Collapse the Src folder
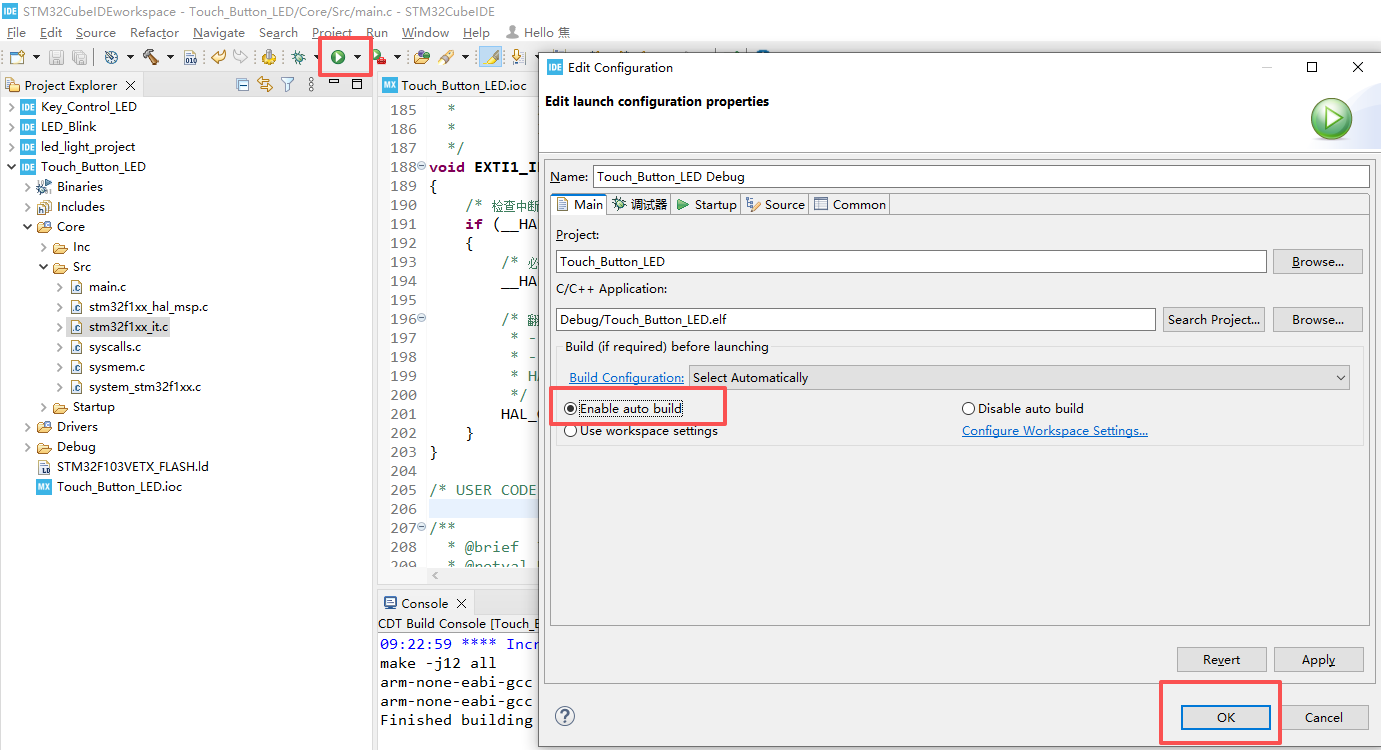The image size is (1381, 750). (x=43, y=267)
